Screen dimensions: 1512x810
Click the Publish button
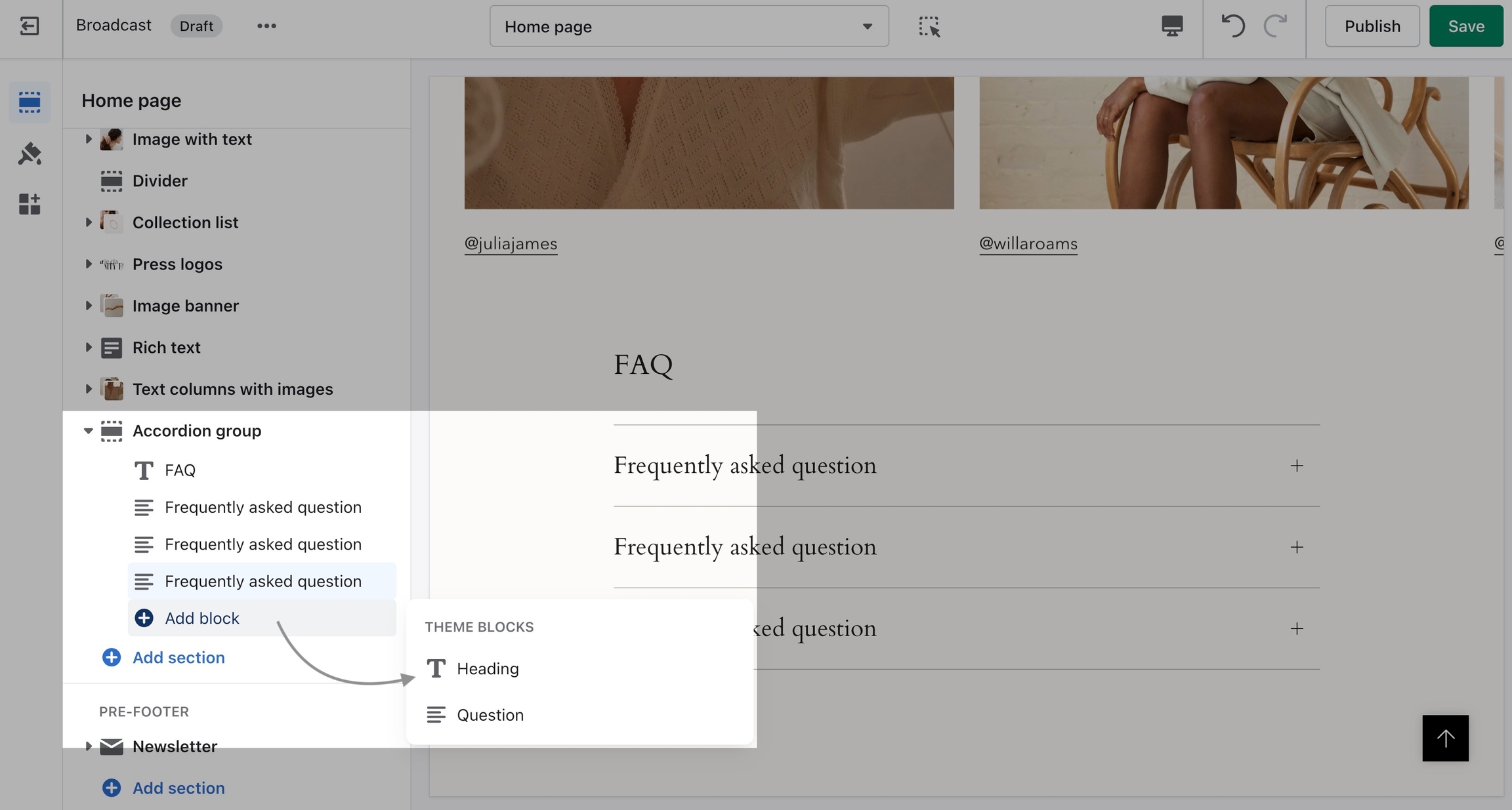point(1372,26)
